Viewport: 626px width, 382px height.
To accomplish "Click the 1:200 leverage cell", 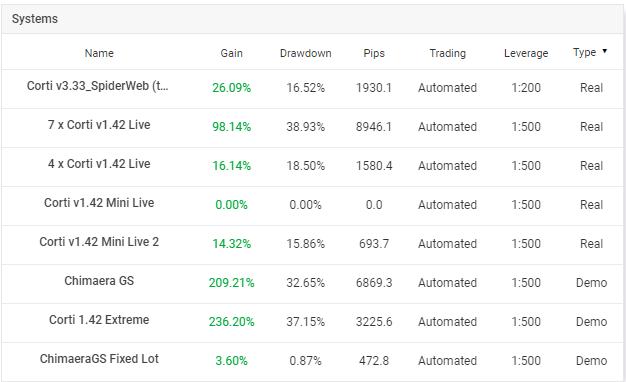I will pos(526,88).
